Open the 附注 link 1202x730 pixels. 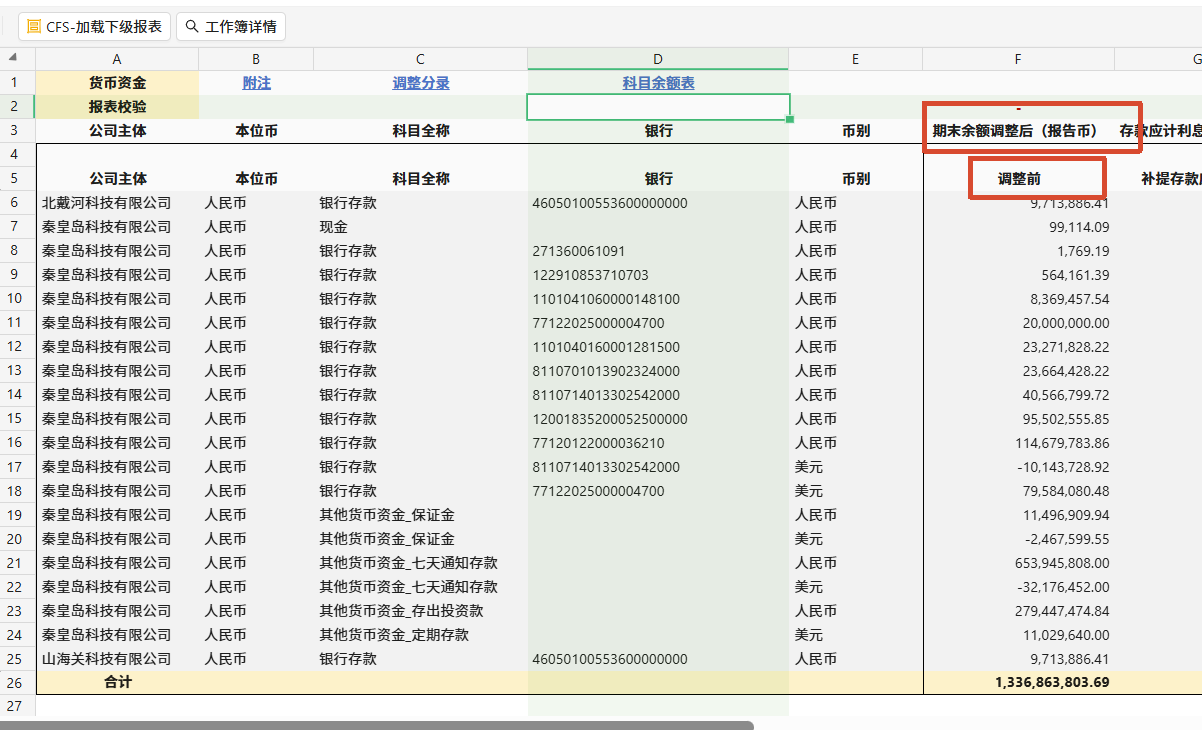click(257, 83)
